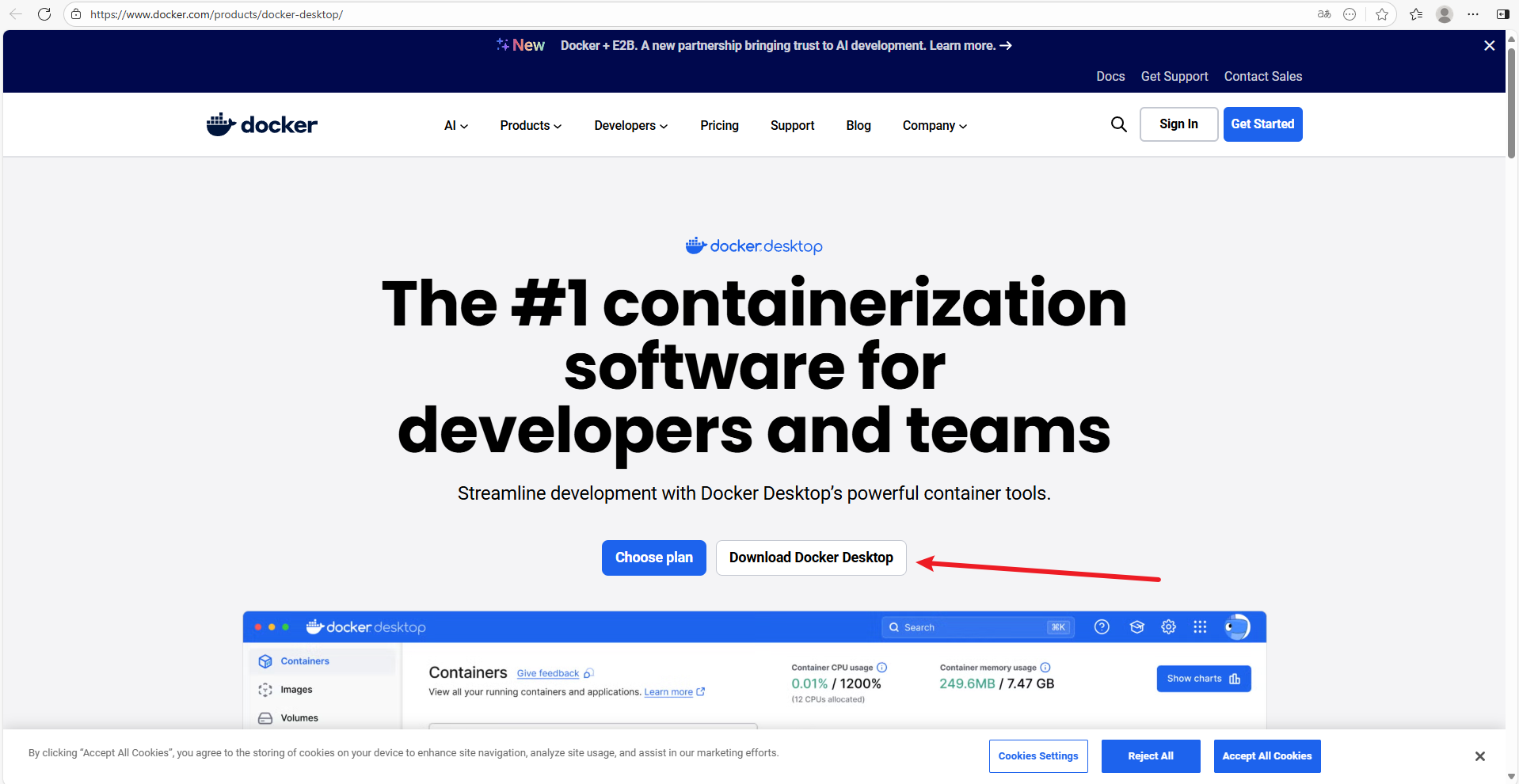Click the Sign In button
Image resolution: width=1519 pixels, height=784 pixels.
pyautogui.click(x=1178, y=124)
